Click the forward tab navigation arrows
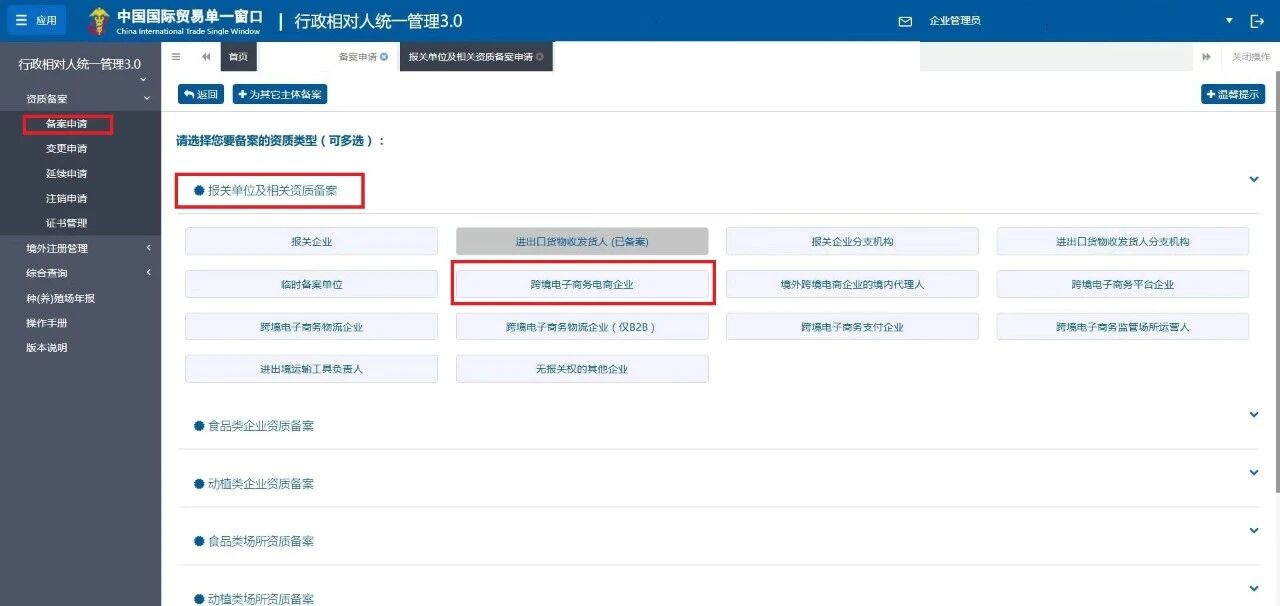The image size is (1280, 606). (x=1206, y=57)
